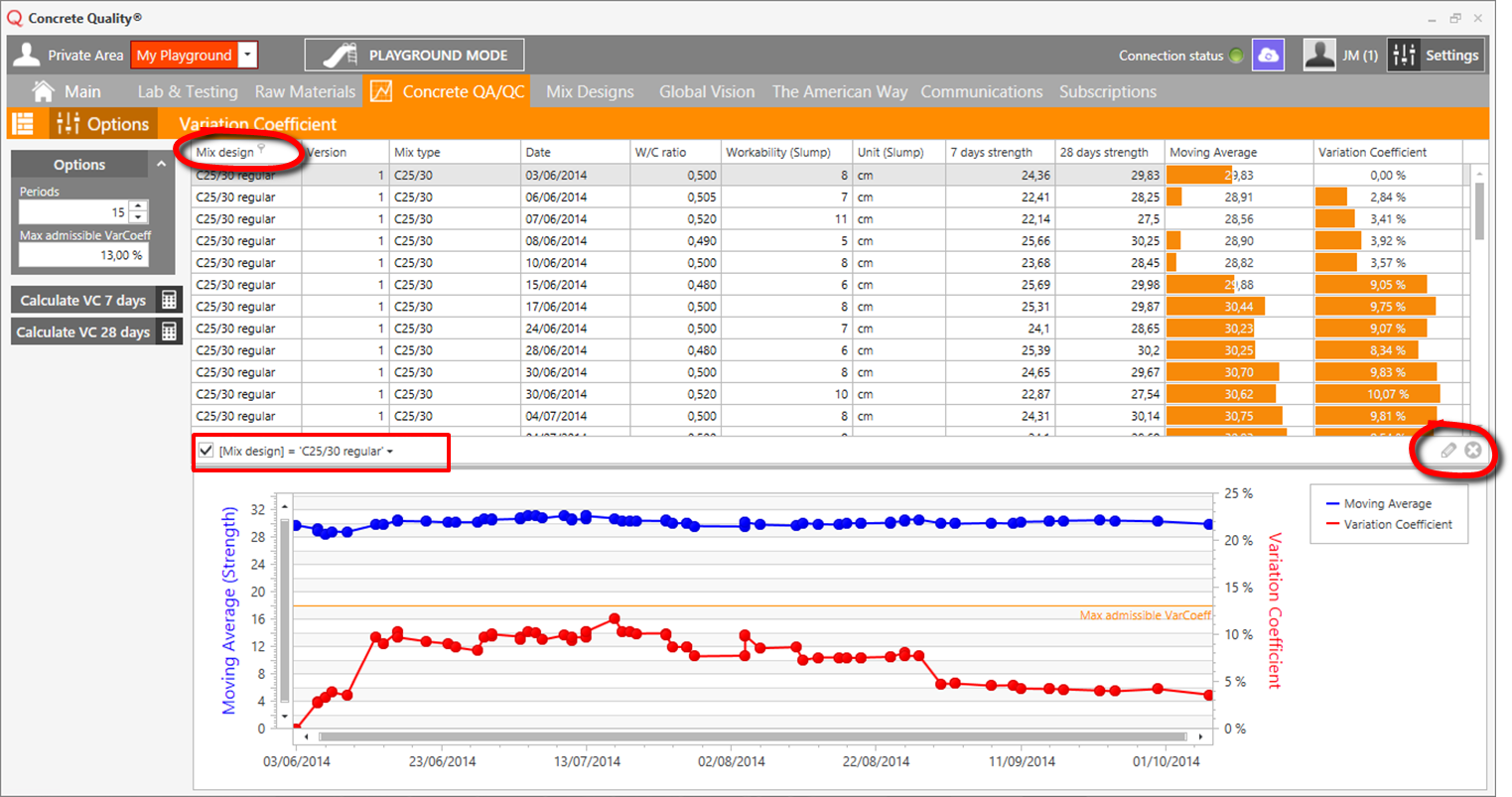
Task: Expand the filter expression dropdown arrow
Action: (x=390, y=452)
